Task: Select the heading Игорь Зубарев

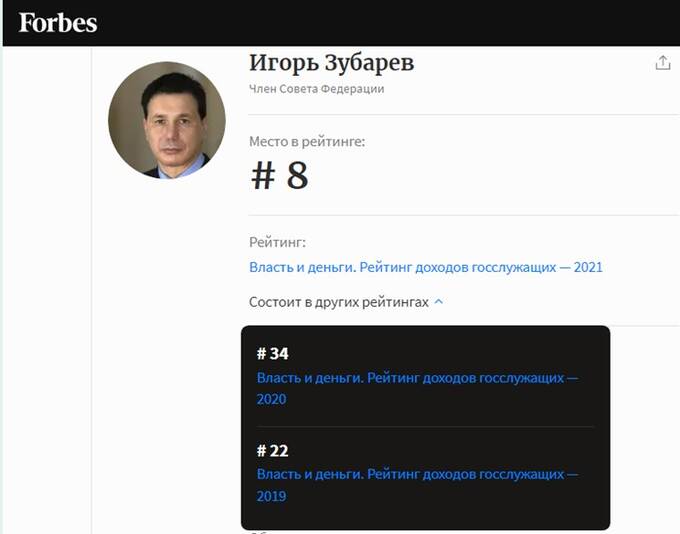Action: pyautogui.click(x=331, y=63)
